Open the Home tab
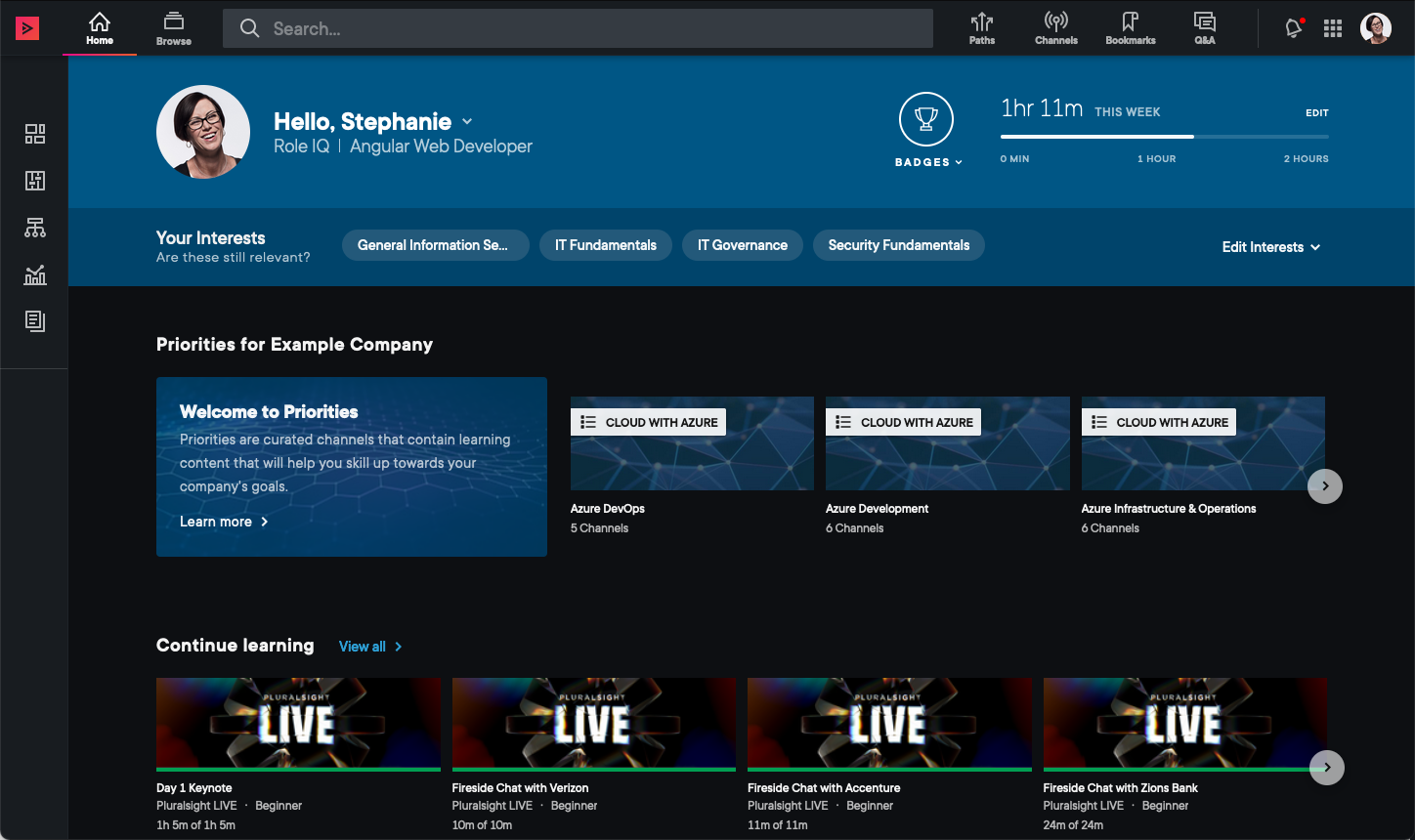Image resolution: width=1415 pixels, height=840 pixels. [x=100, y=28]
